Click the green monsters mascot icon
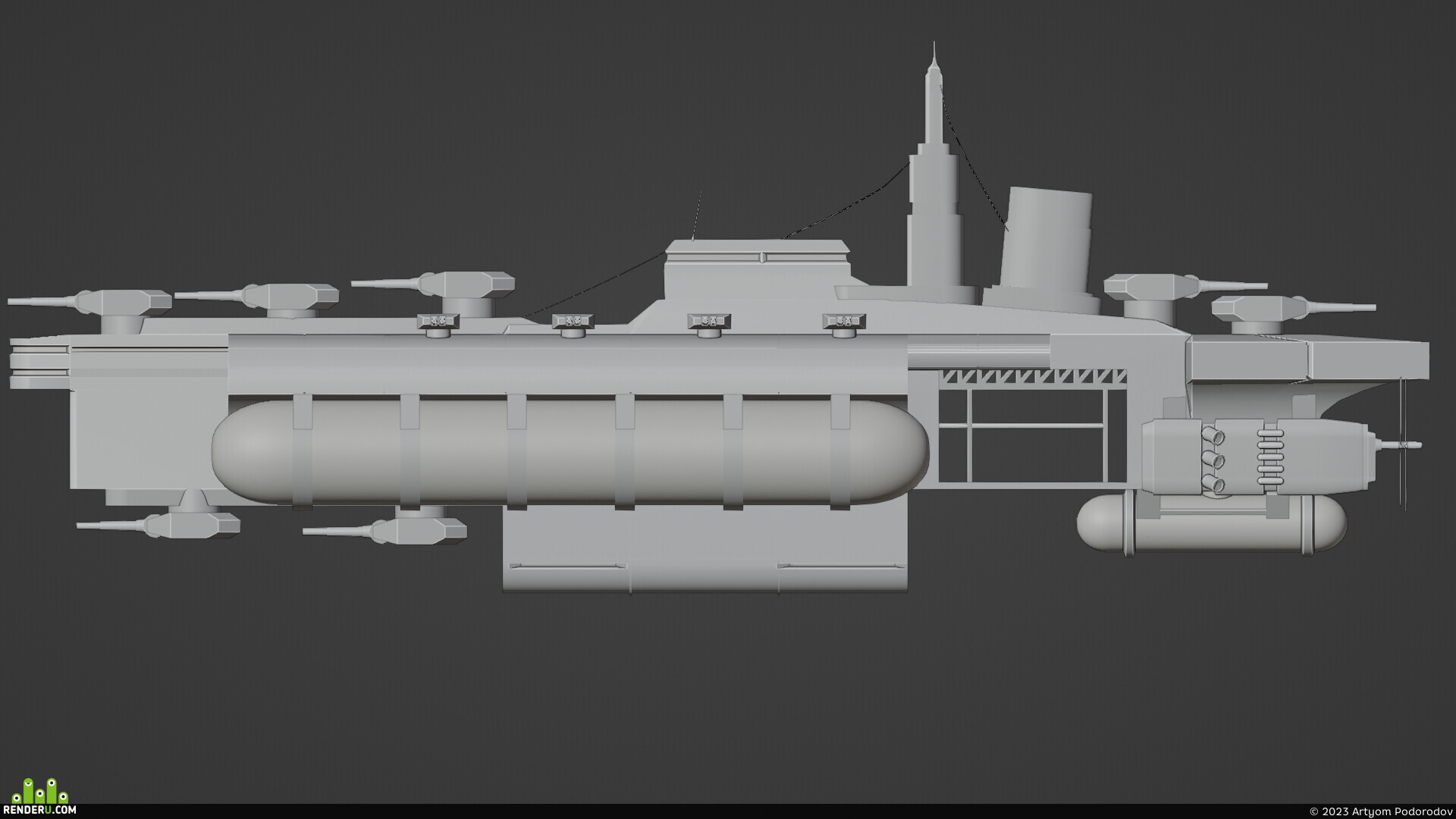1456x819 pixels. click(x=40, y=790)
